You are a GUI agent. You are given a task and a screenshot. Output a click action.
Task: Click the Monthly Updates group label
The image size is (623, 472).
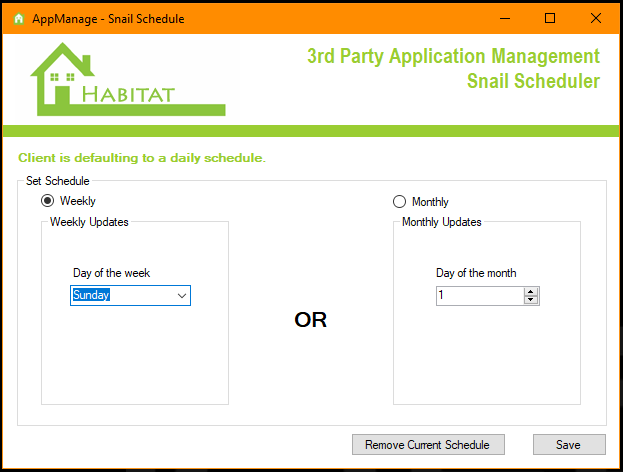click(x=441, y=222)
